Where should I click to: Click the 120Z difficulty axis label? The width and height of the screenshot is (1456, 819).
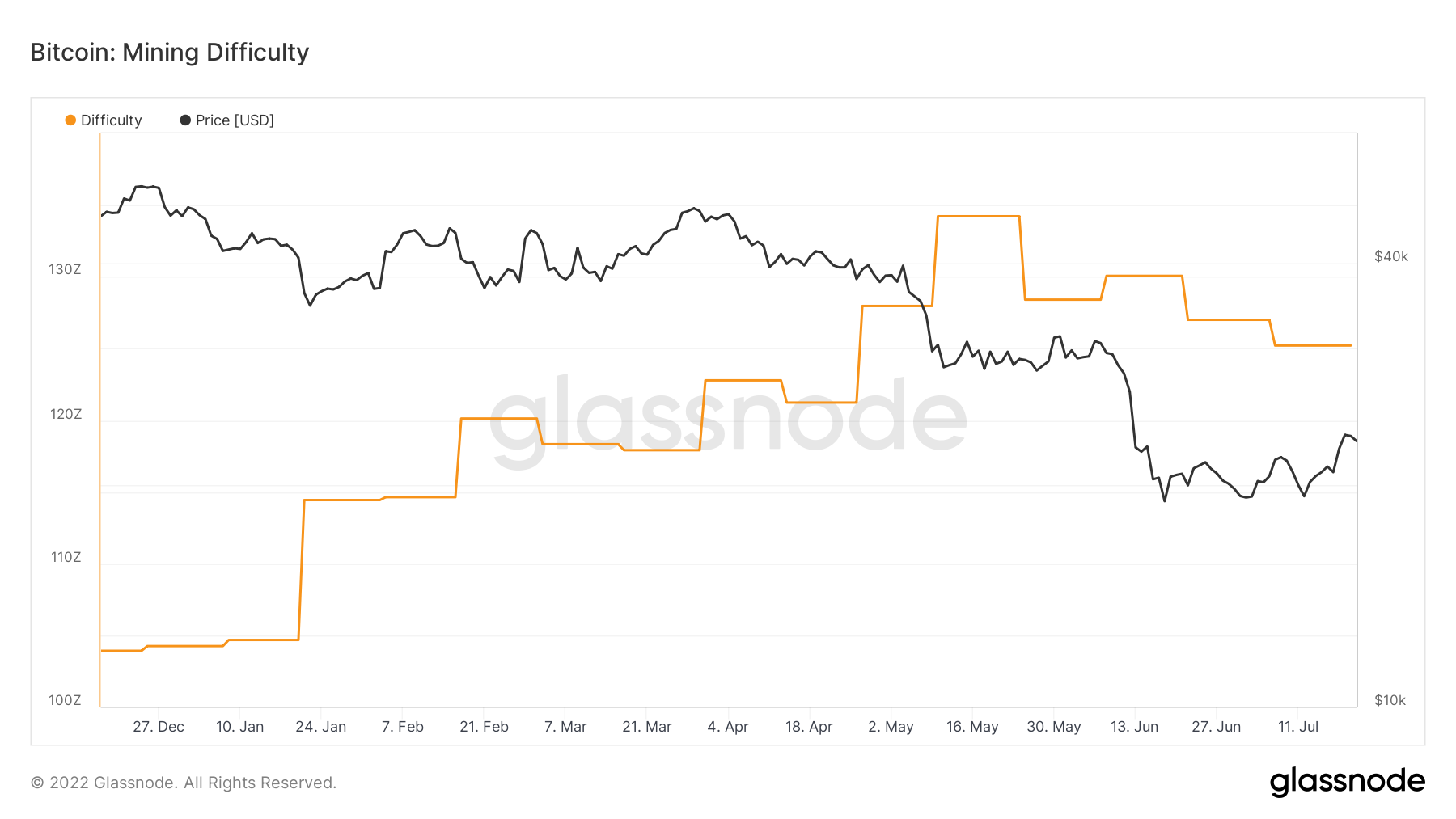click(66, 414)
